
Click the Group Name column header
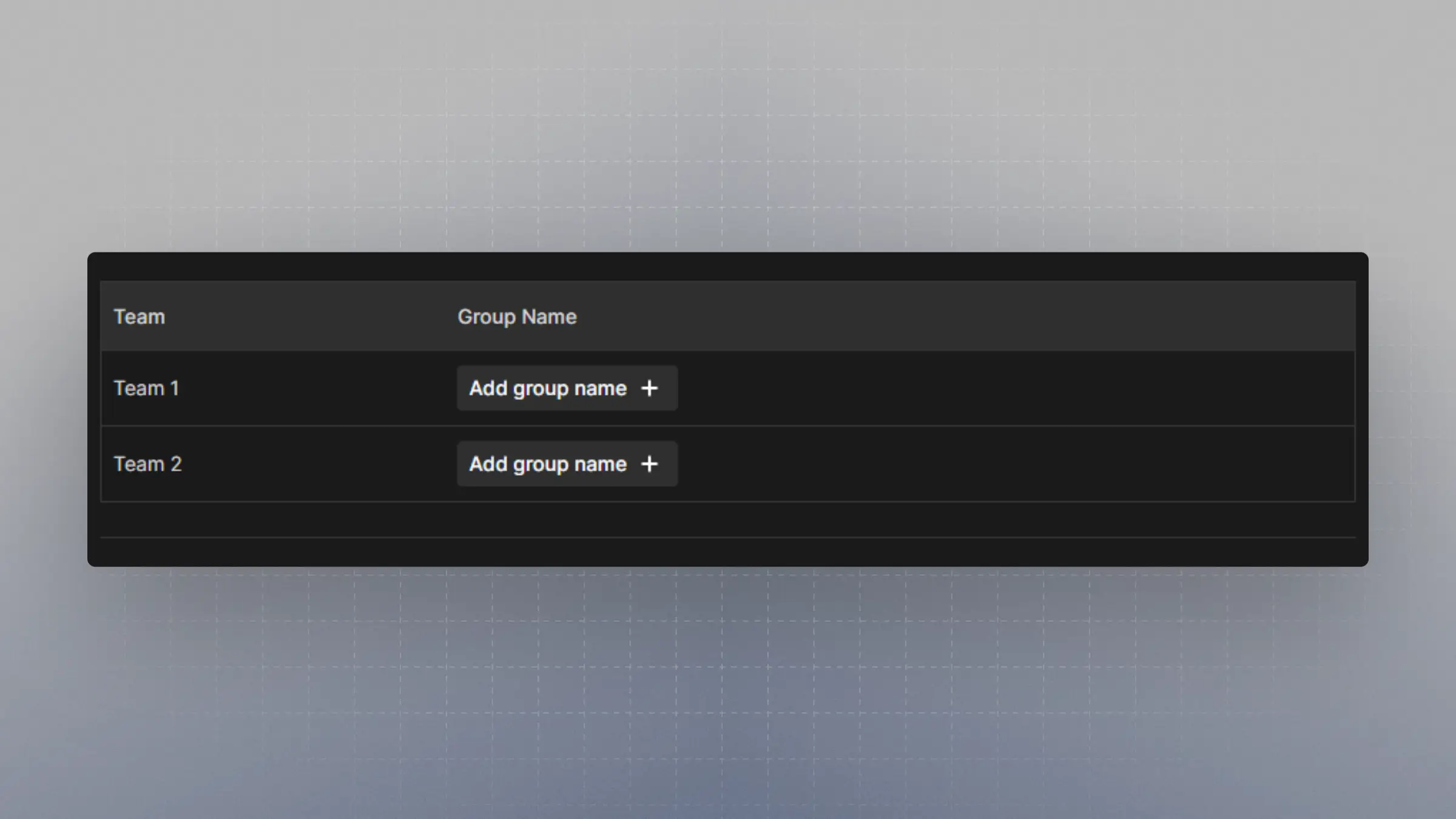(517, 317)
